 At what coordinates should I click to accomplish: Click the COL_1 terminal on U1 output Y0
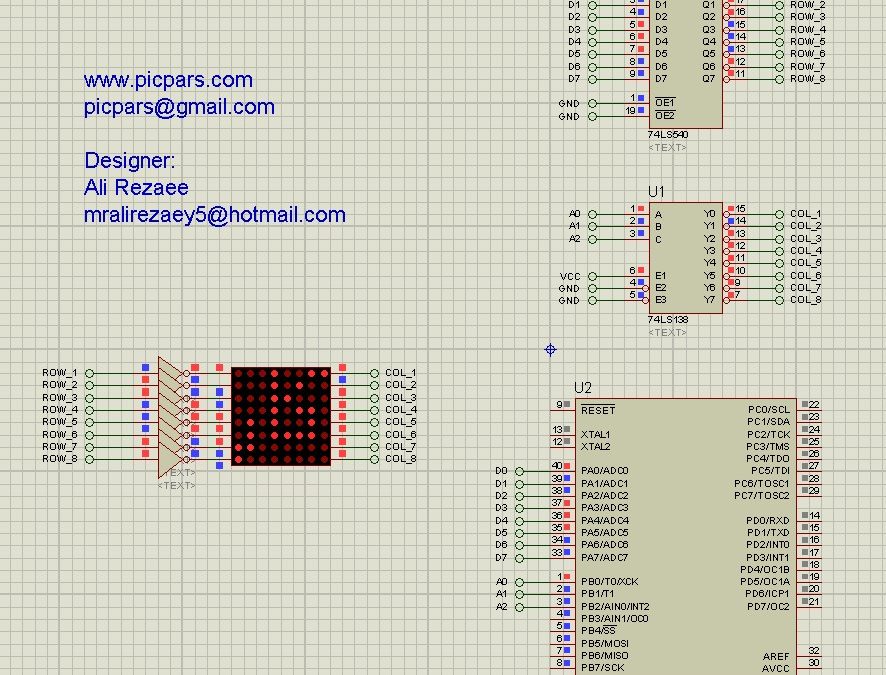click(779, 214)
